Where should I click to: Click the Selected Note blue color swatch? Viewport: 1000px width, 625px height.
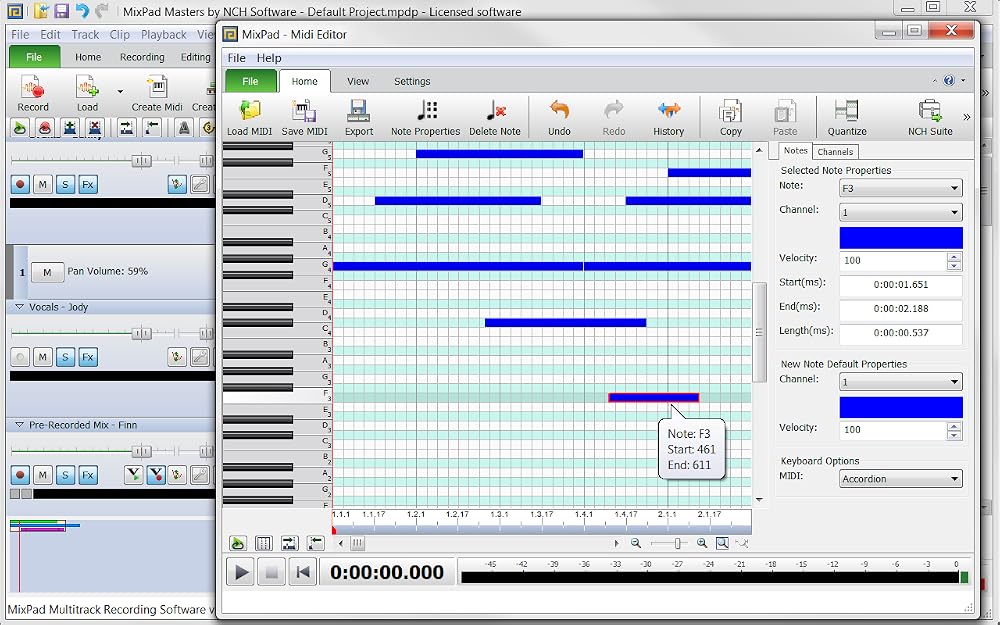point(901,237)
